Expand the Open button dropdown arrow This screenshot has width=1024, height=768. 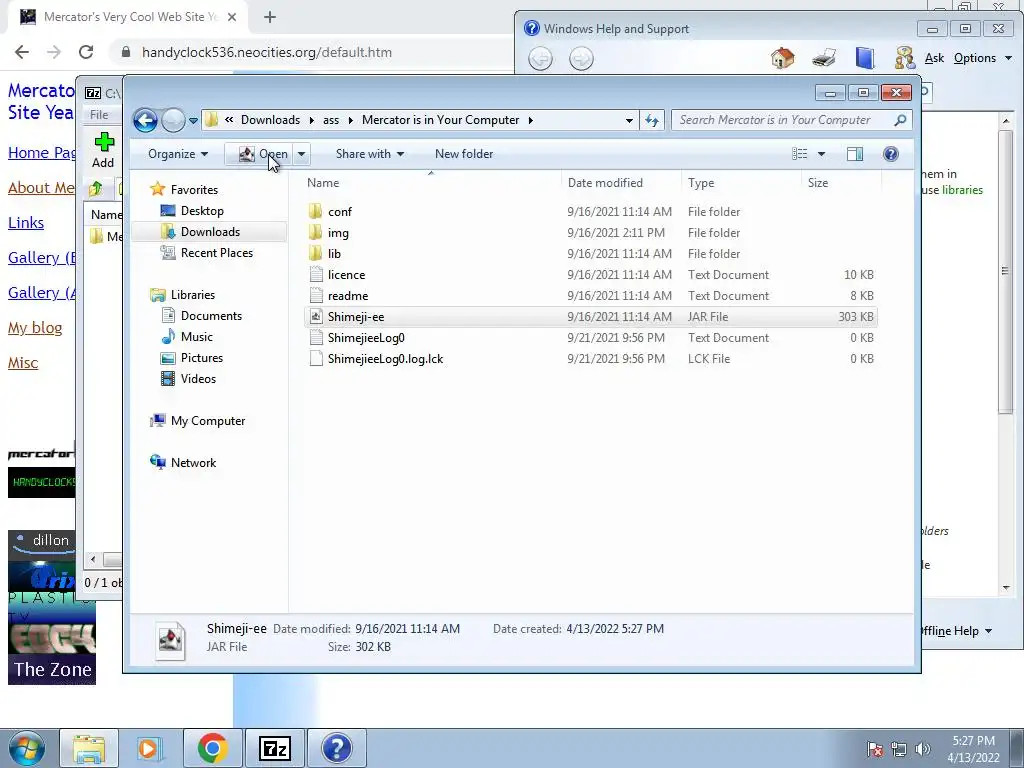tap(301, 154)
